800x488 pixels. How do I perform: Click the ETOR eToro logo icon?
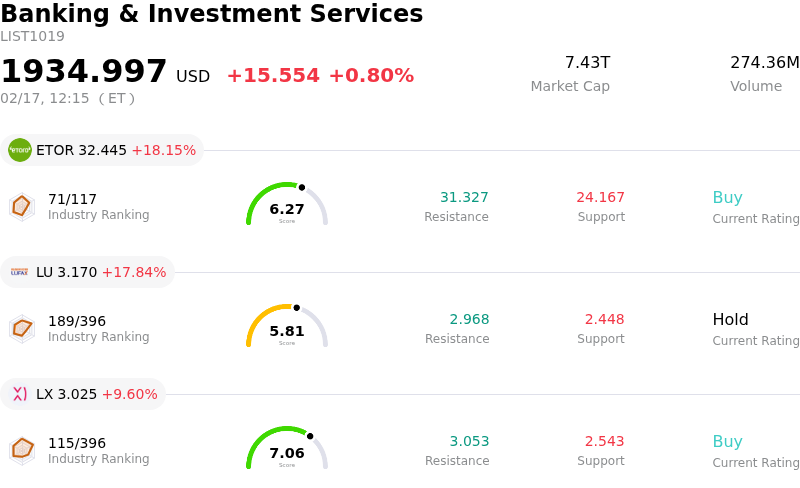tap(20, 150)
